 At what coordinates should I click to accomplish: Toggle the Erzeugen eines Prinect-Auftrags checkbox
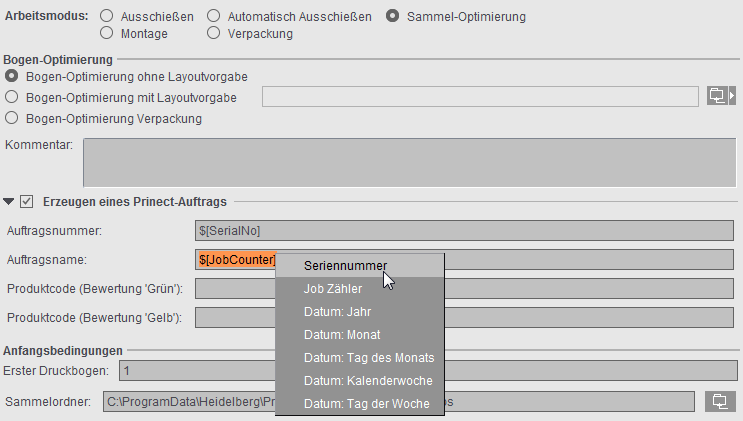27,201
